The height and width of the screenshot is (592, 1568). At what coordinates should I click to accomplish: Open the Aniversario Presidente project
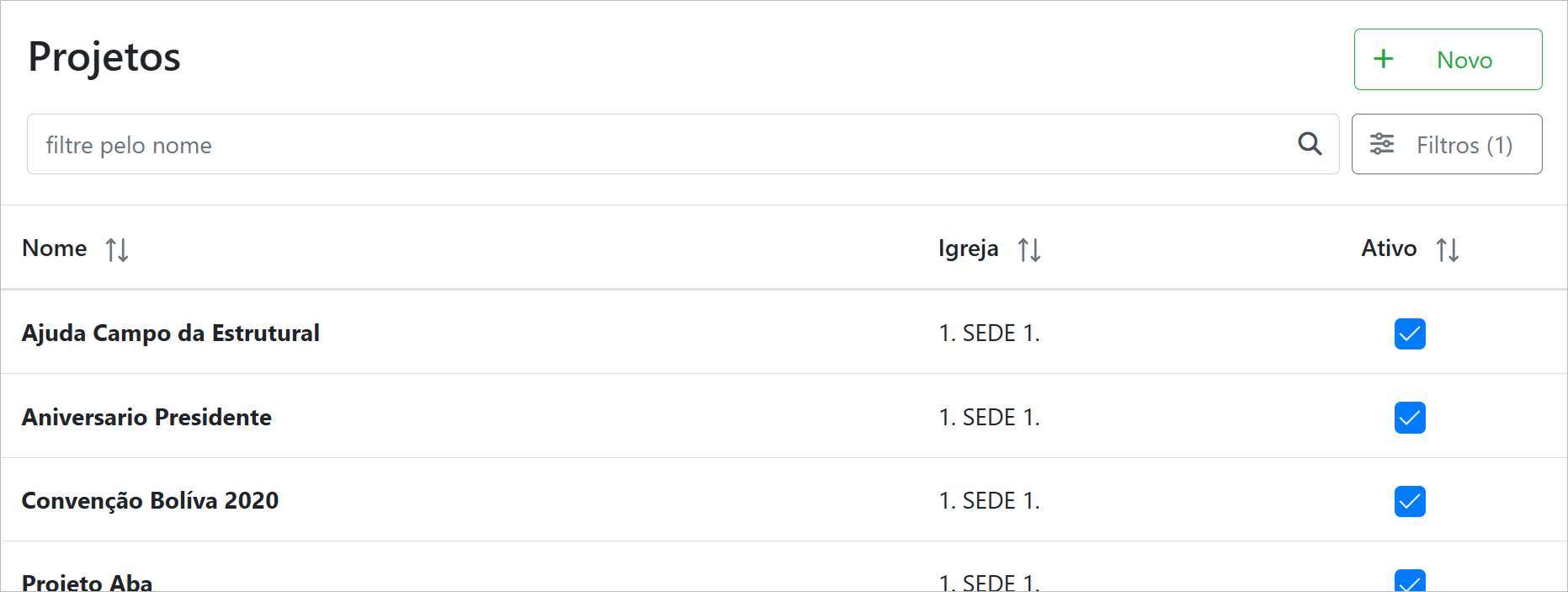[x=147, y=418]
